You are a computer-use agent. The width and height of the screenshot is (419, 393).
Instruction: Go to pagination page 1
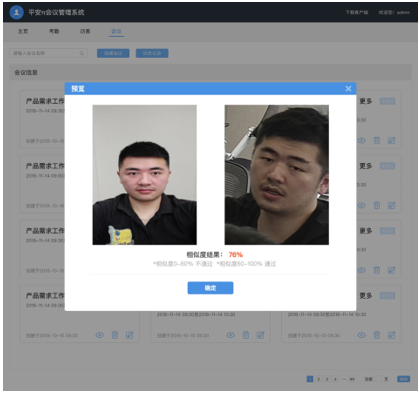pos(310,379)
